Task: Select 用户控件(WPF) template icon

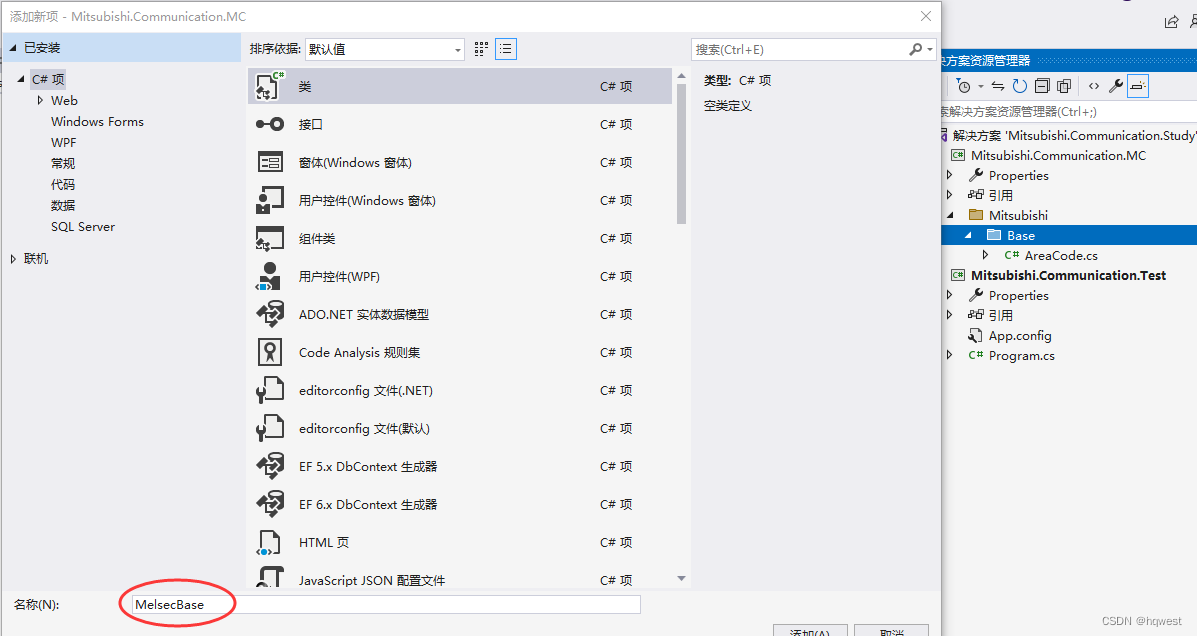Action: tap(269, 276)
